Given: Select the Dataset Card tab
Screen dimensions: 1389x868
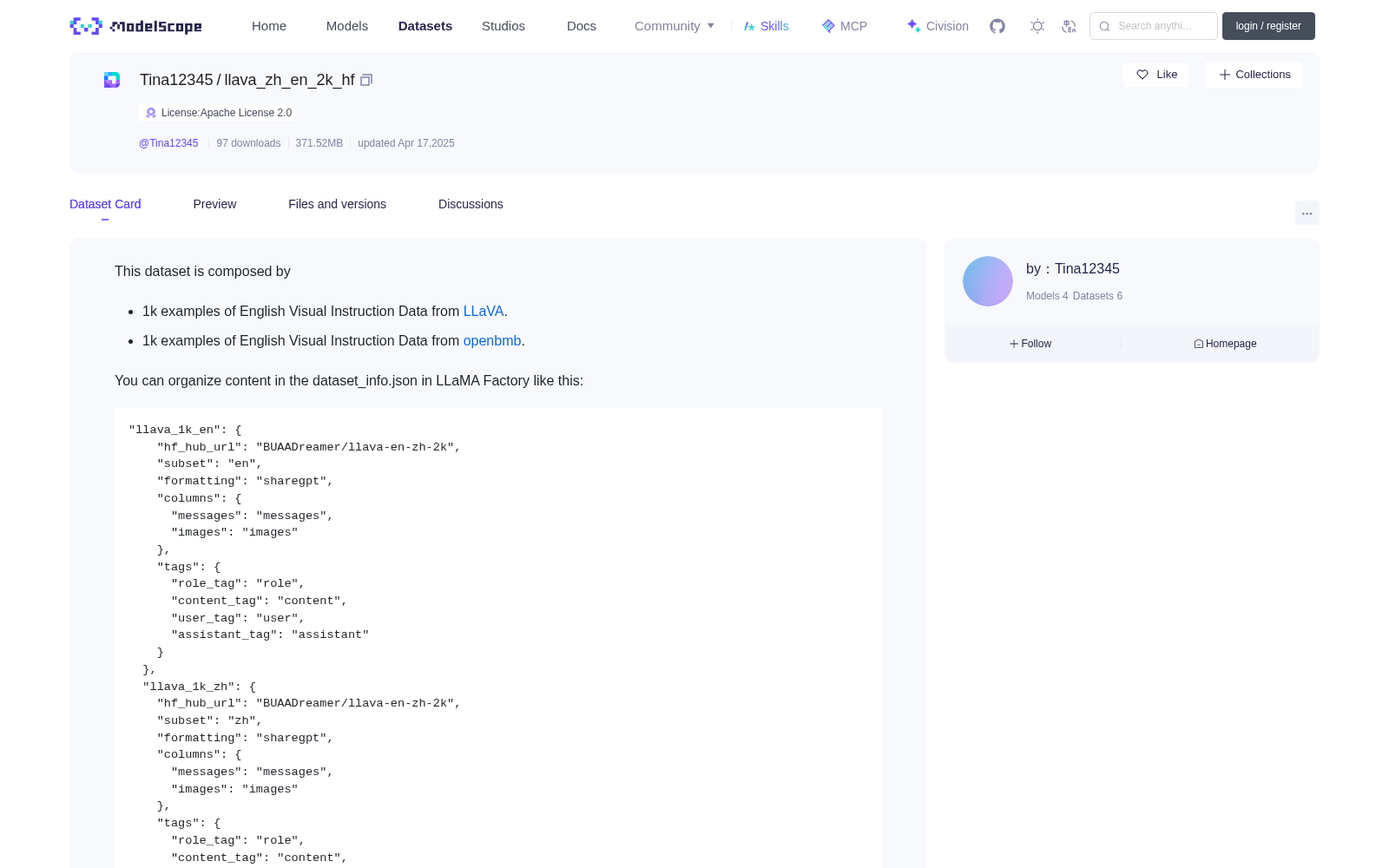Looking at the screenshot, I should (x=105, y=204).
